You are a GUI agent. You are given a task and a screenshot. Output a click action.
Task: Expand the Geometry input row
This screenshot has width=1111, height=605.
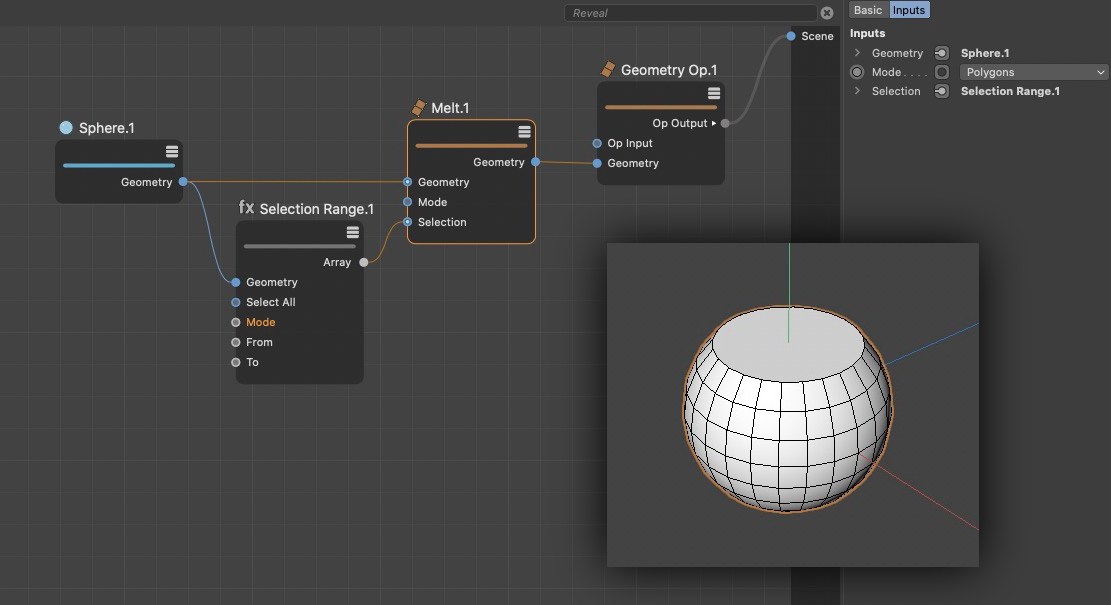click(x=857, y=52)
